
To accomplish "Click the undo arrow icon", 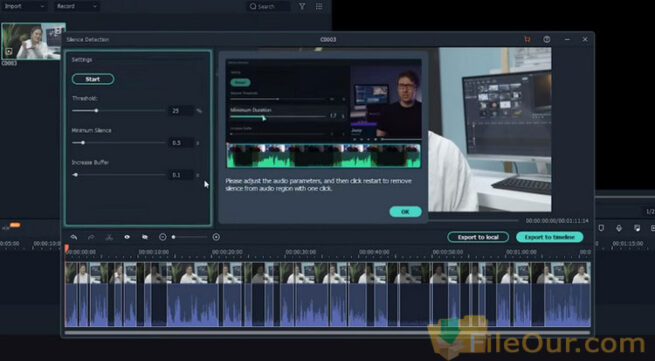I will point(74,237).
